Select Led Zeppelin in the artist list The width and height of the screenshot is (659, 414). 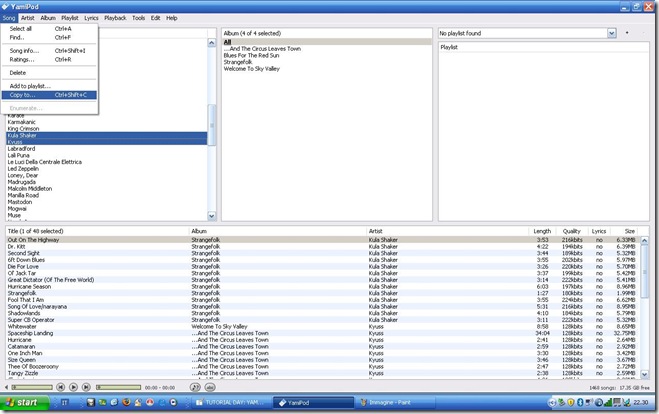click(x=26, y=171)
